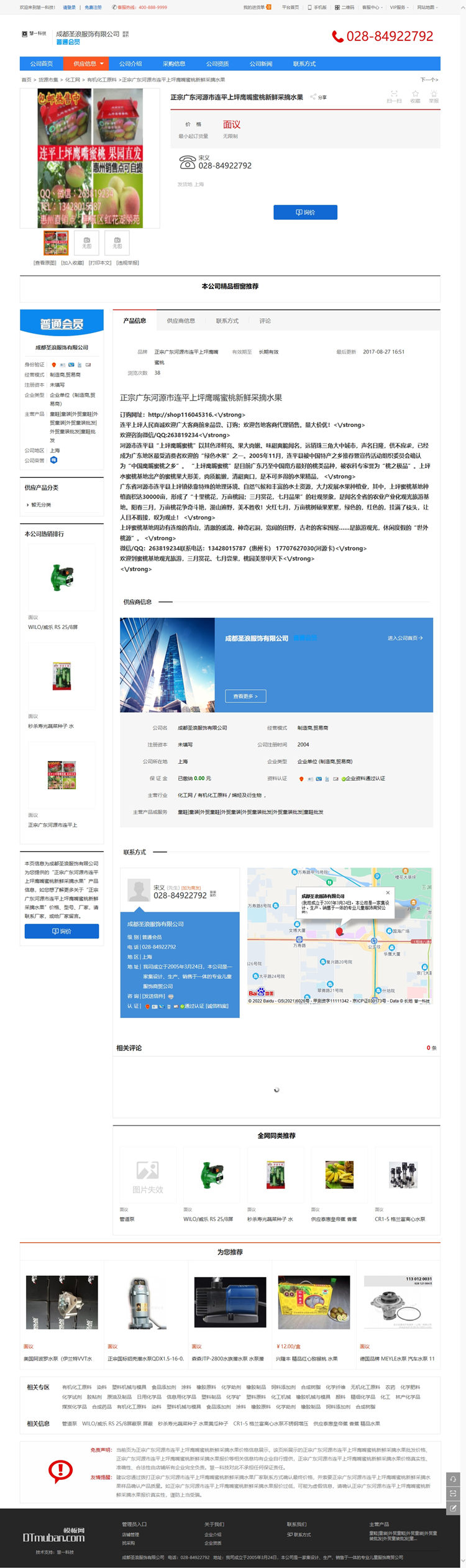466x1568 pixels.
Task: Open WILO/威乐 RS 25/8屏 pump in sidebar
Action: point(62,578)
